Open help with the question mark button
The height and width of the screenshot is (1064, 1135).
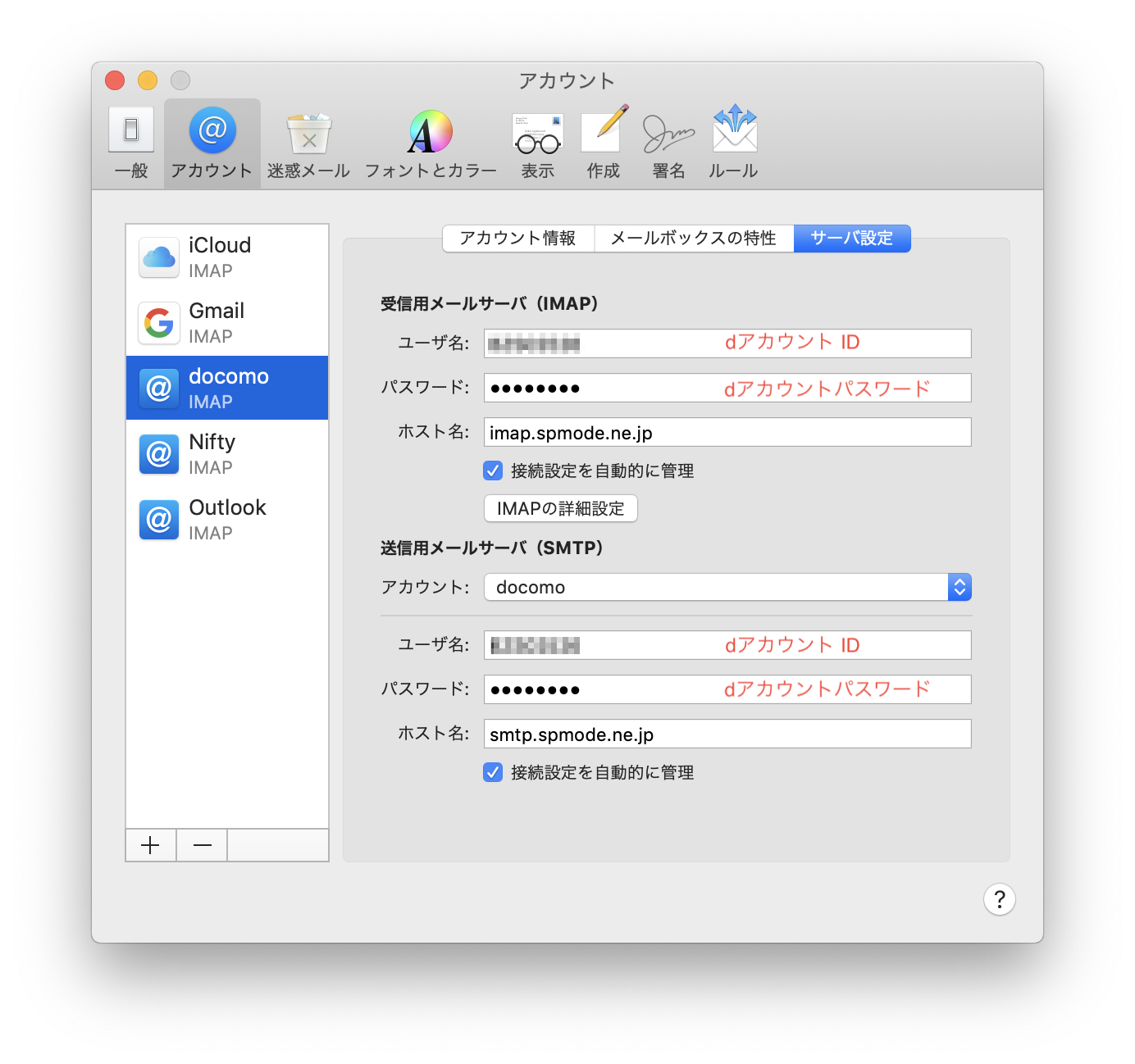(1000, 899)
